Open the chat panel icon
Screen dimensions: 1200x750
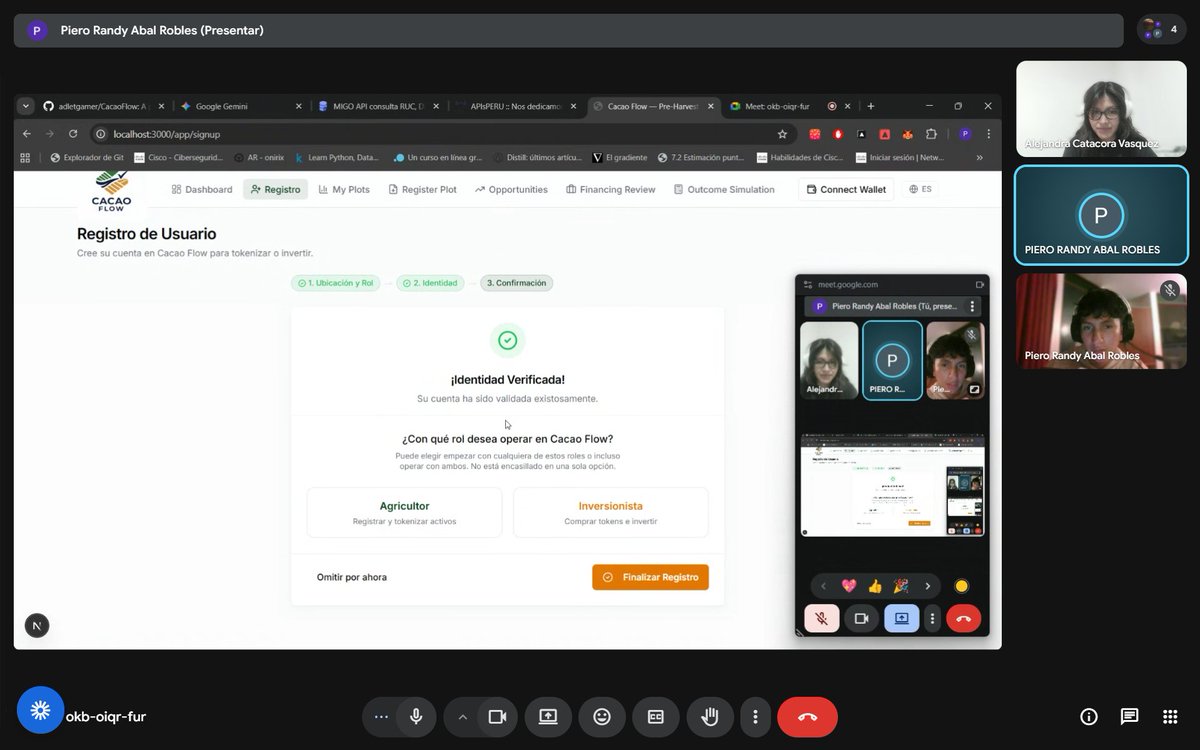tap(1129, 716)
